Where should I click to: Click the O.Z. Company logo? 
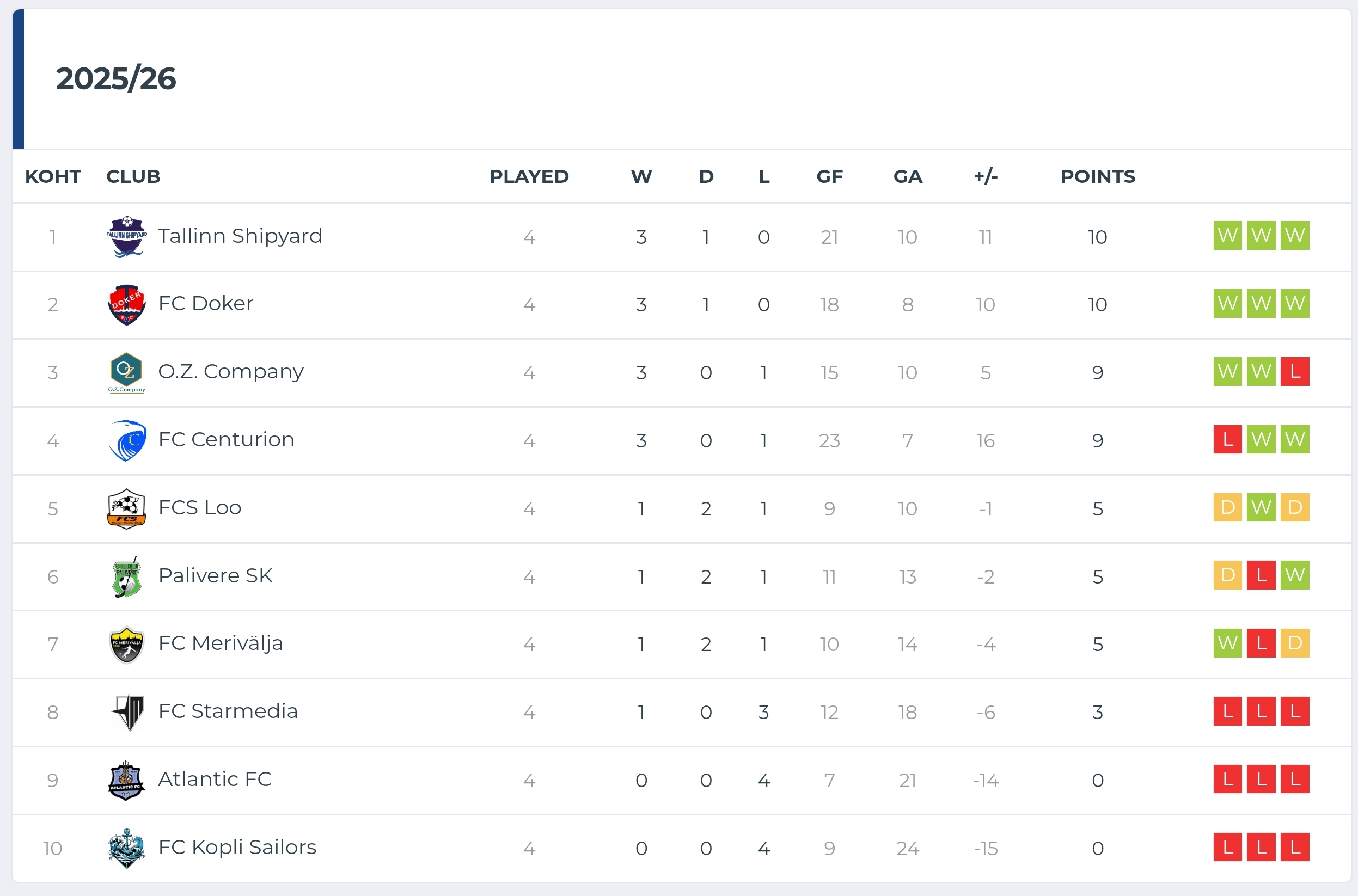click(x=126, y=372)
